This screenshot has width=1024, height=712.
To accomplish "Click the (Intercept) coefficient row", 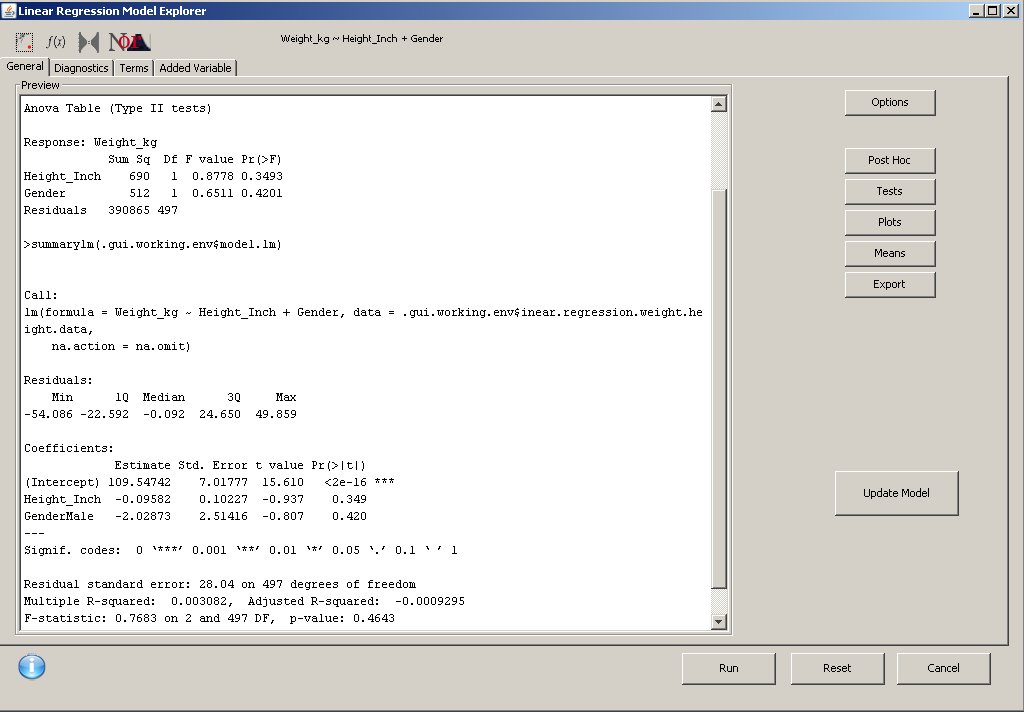I will (x=209, y=482).
